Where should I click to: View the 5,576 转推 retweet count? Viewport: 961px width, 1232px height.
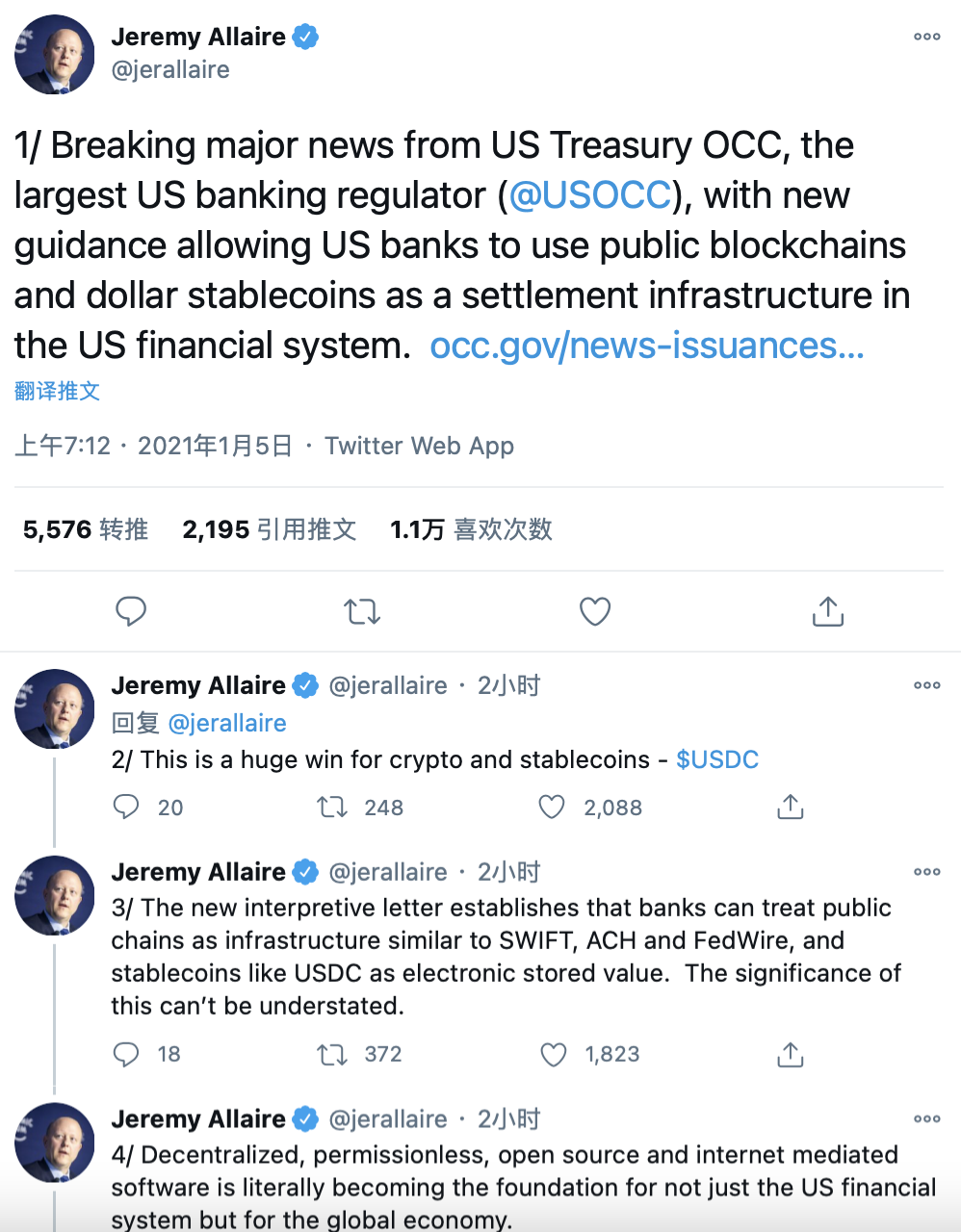[85, 528]
